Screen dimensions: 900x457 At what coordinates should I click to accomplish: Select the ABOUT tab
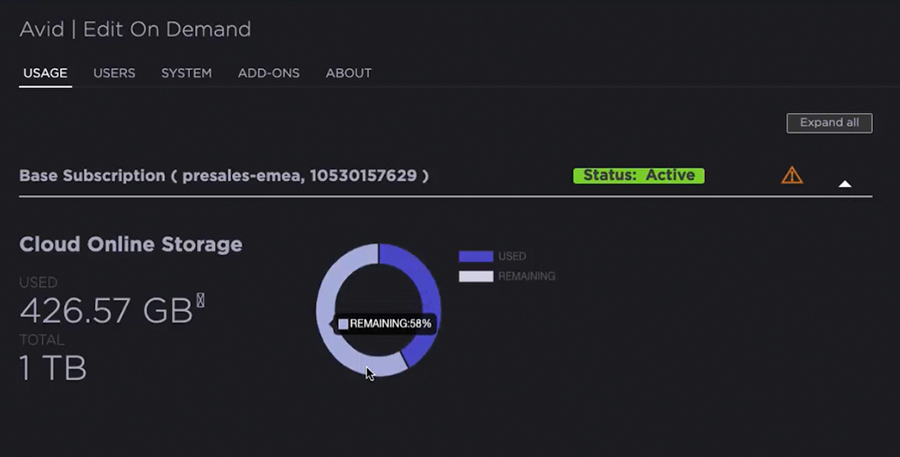tap(348, 73)
